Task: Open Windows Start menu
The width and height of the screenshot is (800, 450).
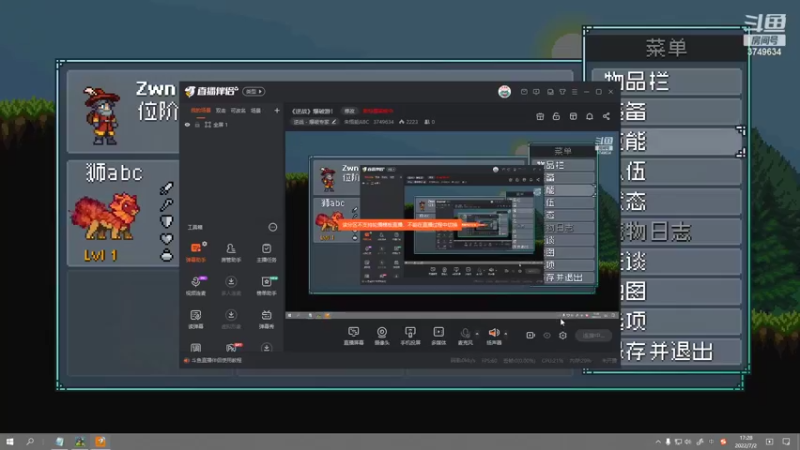Action: tap(10, 442)
